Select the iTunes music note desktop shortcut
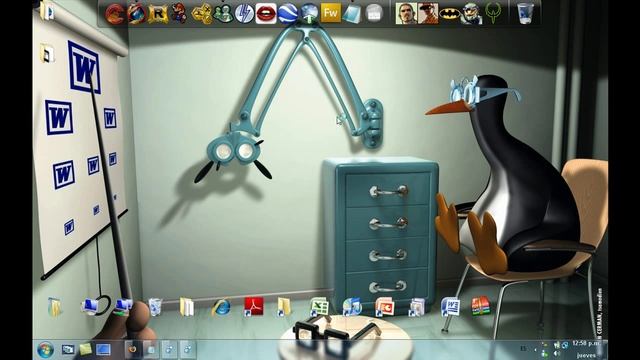 click(x=351, y=307)
